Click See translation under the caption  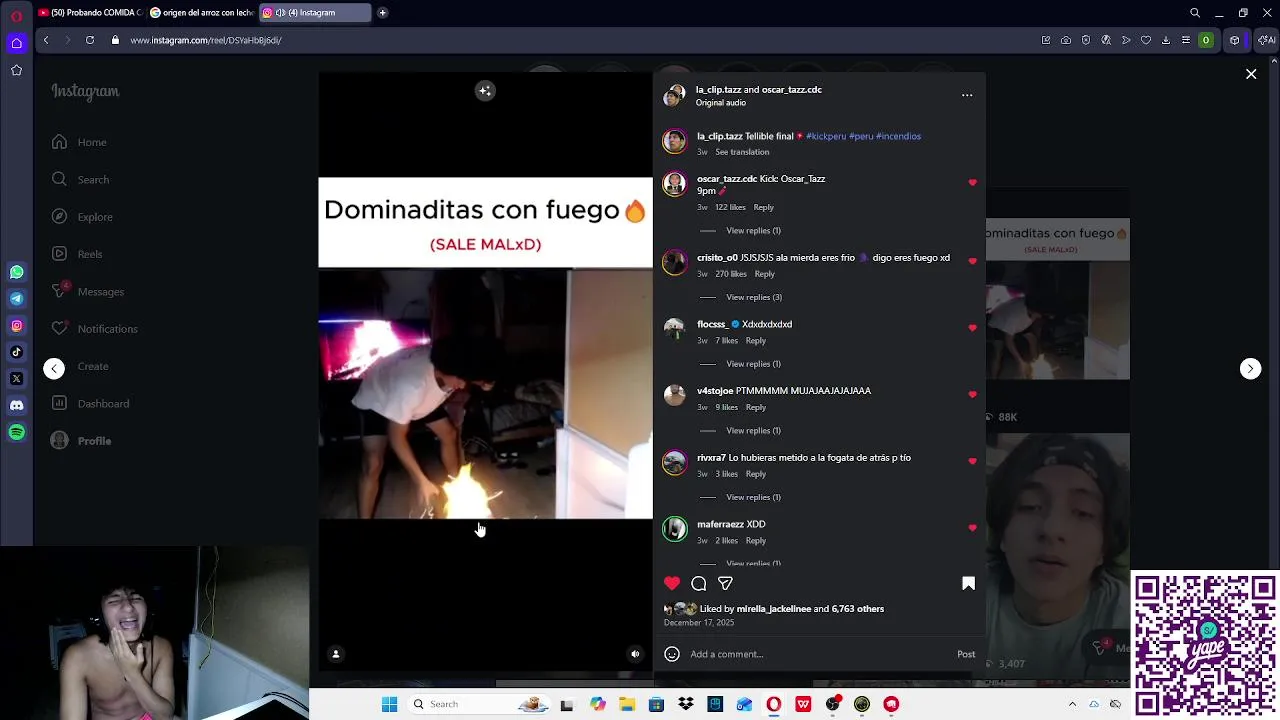click(742, 152)
